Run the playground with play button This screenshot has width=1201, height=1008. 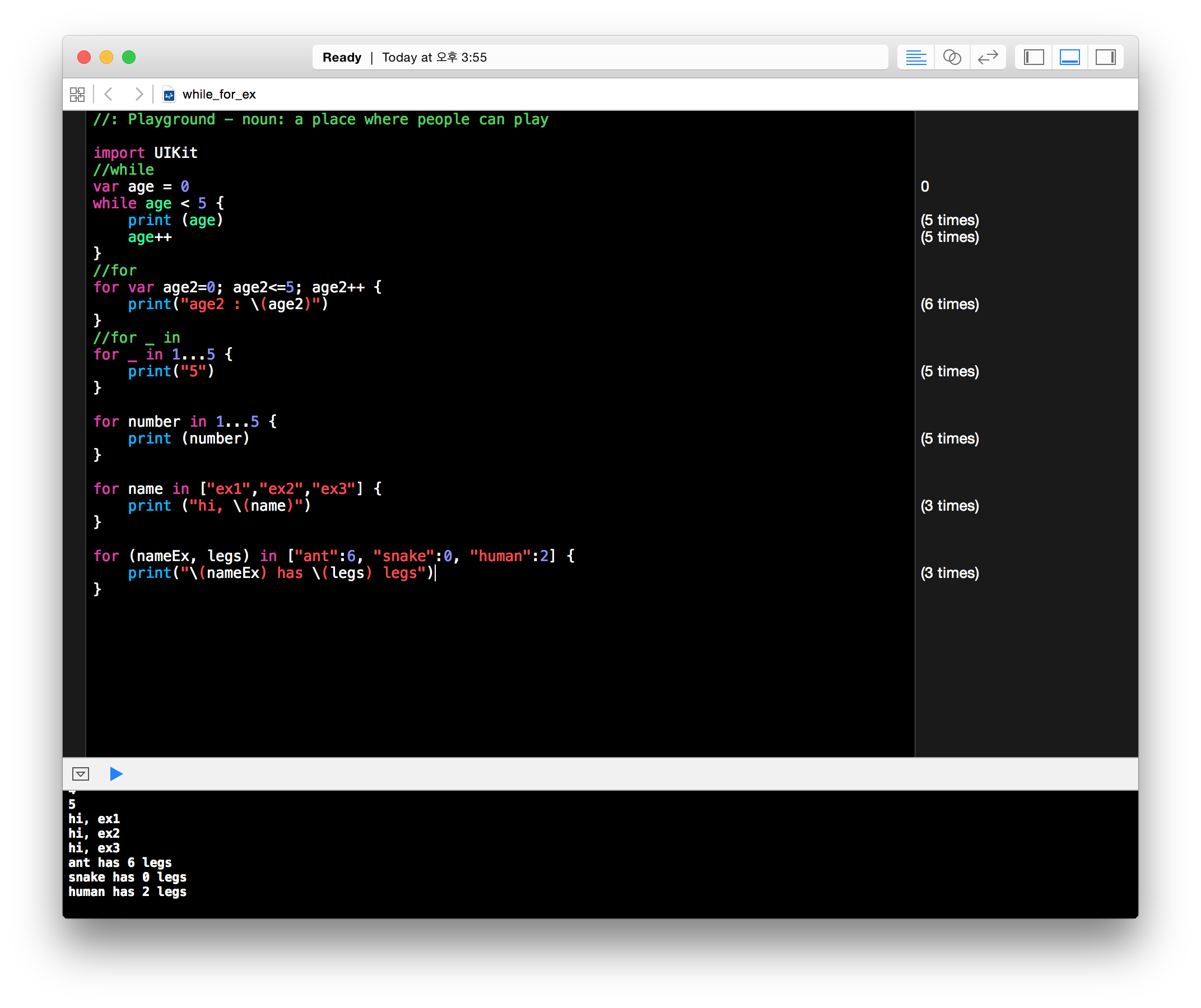click(116, 773)
